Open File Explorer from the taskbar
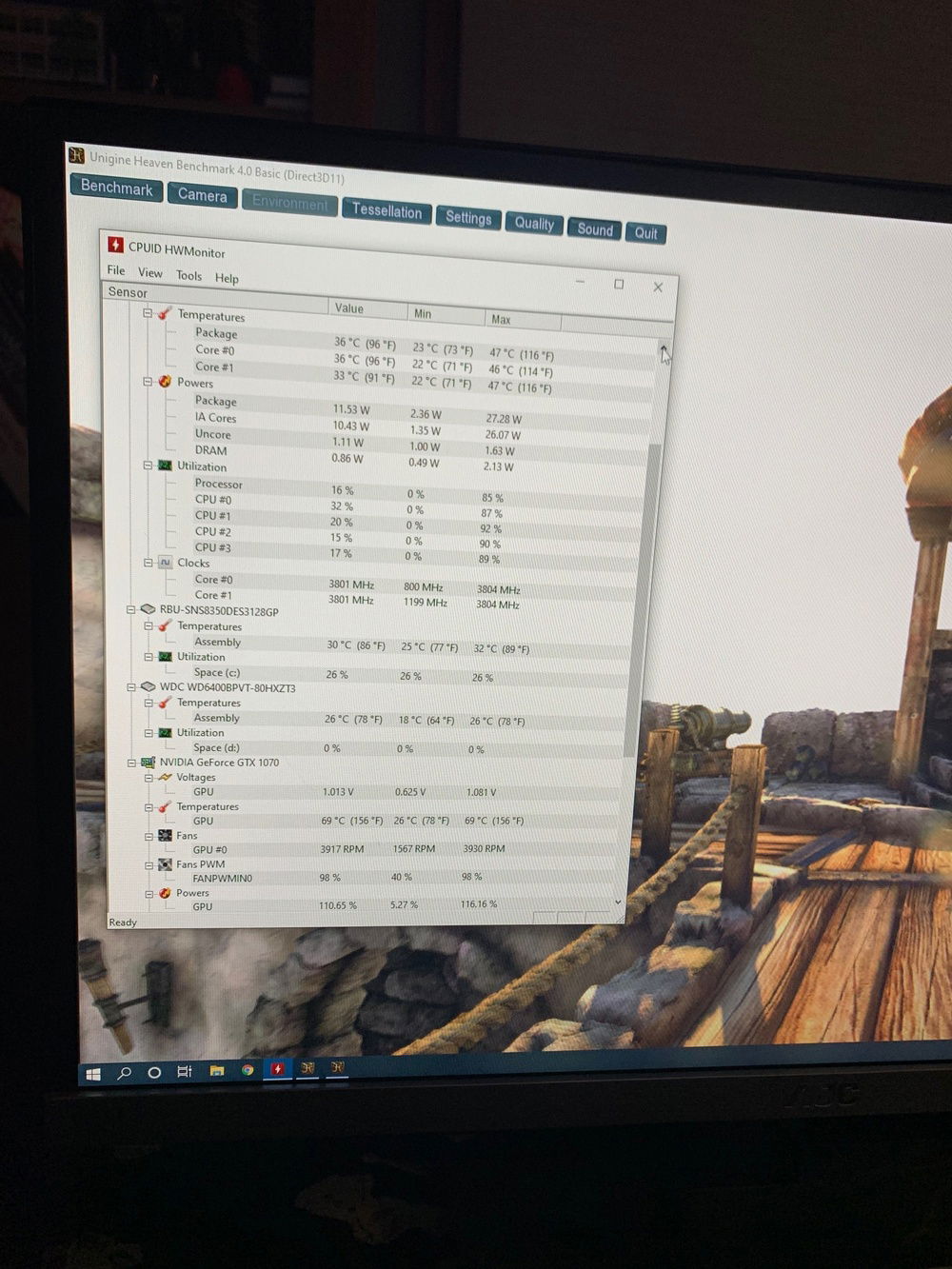The width and height of the screenshot is (952, 1269). tap(217, 1071)
